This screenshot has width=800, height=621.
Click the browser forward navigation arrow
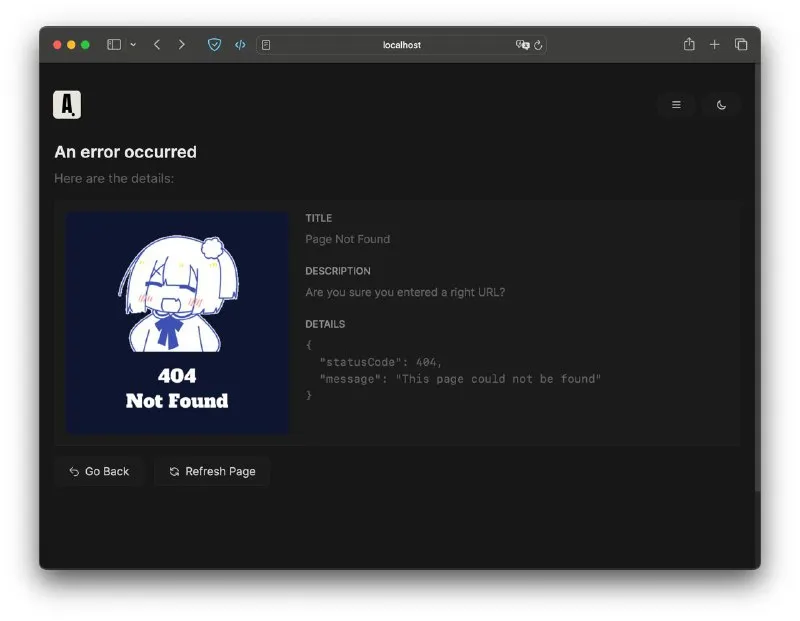point(181,44)
